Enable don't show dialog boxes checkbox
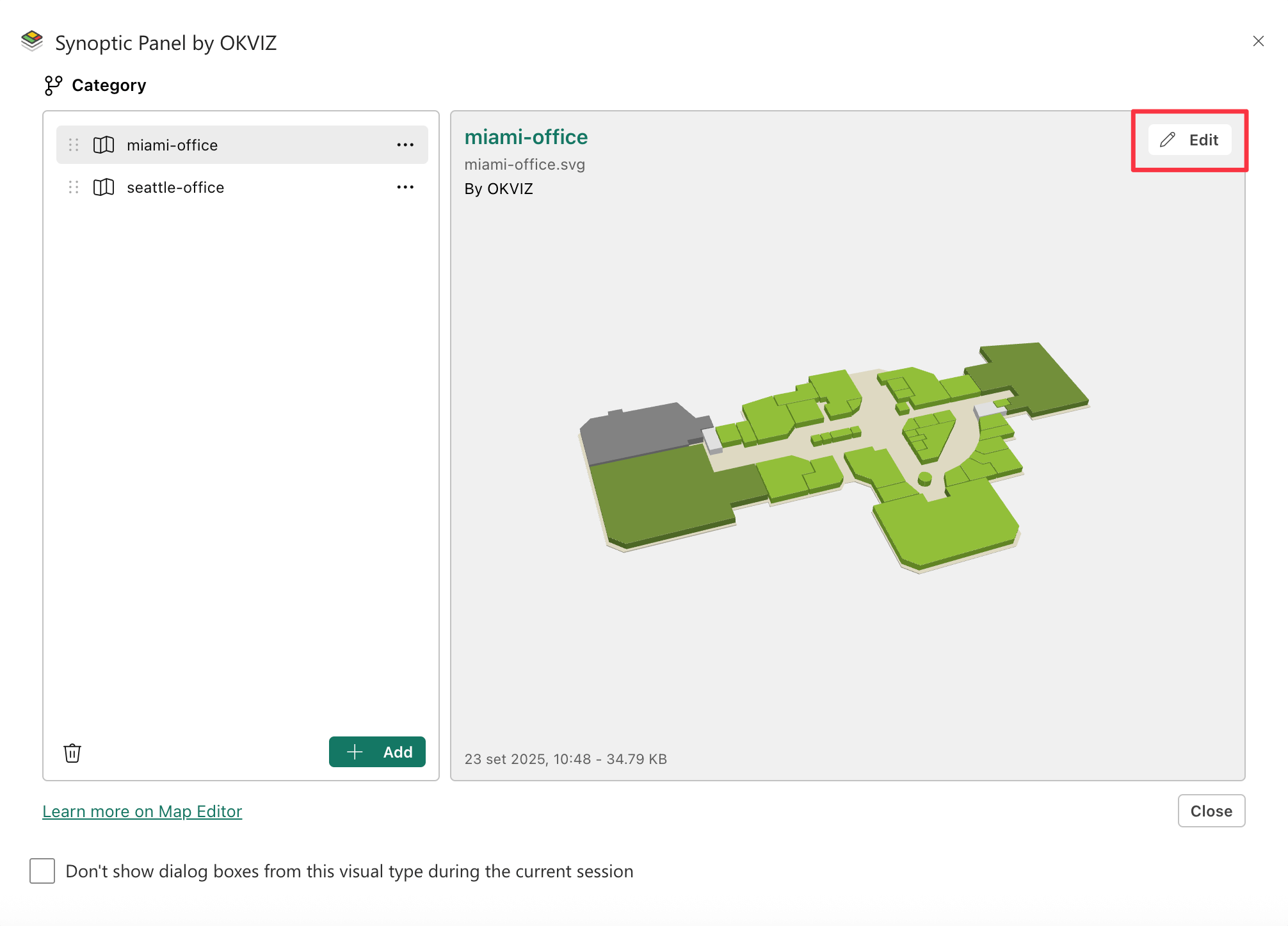 coord(42,871)
